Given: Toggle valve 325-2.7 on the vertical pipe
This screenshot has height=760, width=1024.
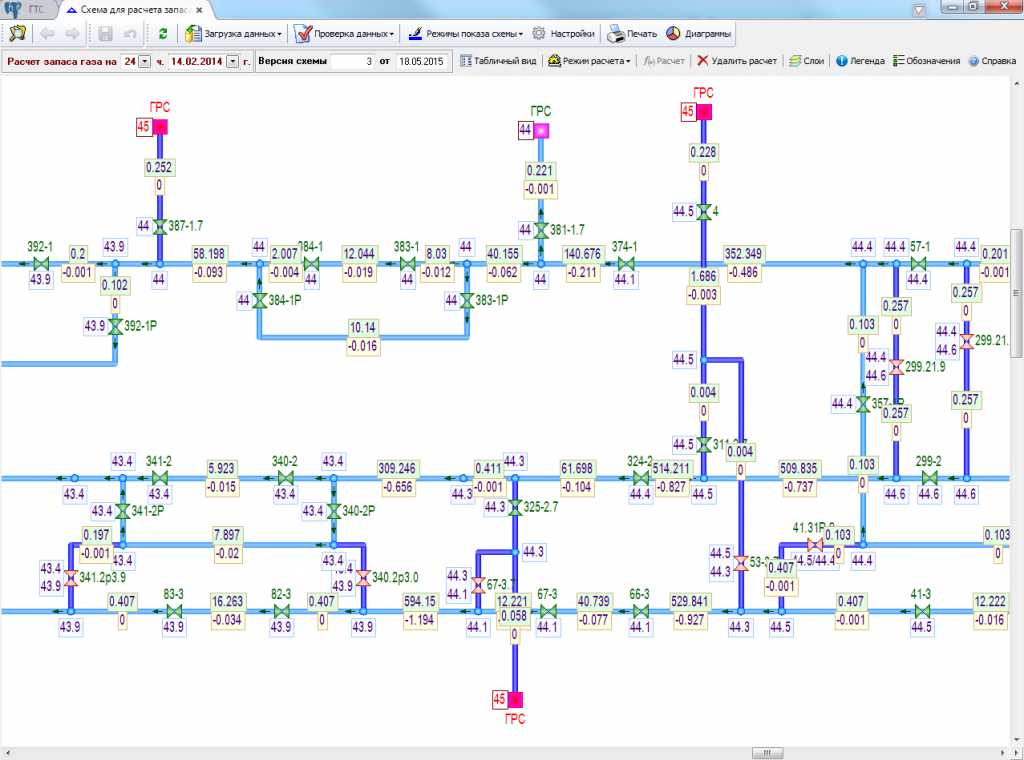Looking at the screenshot, I should [x=514, y=507].
